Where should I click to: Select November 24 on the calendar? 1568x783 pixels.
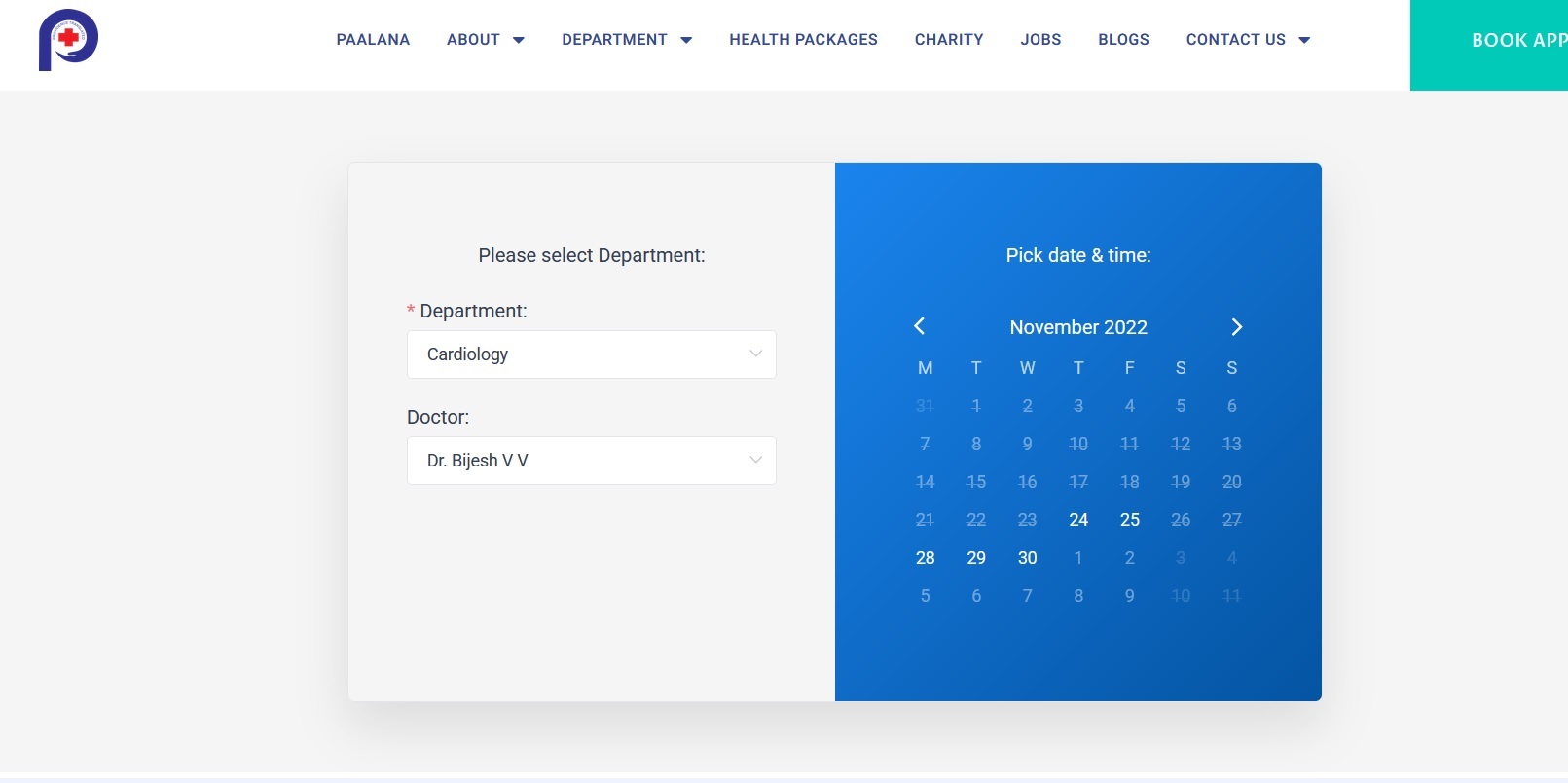point(1078,520)
